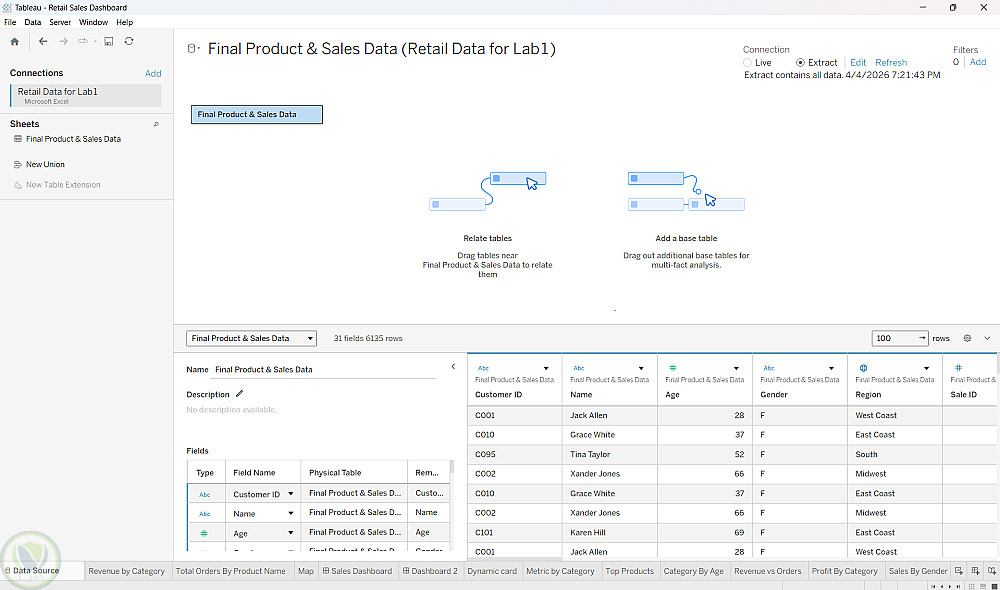Edit description using the pencil icon
Screen dimensions: 1000x590
pyautogui.click(x=239, y=394)
